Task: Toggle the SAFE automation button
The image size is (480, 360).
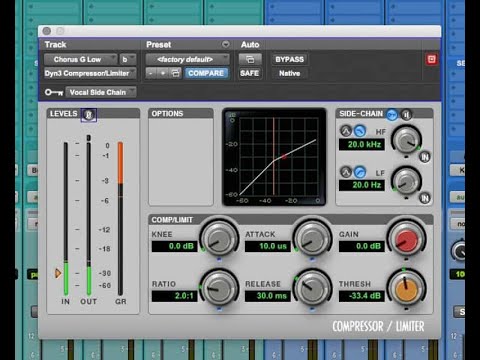Action: point(249,73)
